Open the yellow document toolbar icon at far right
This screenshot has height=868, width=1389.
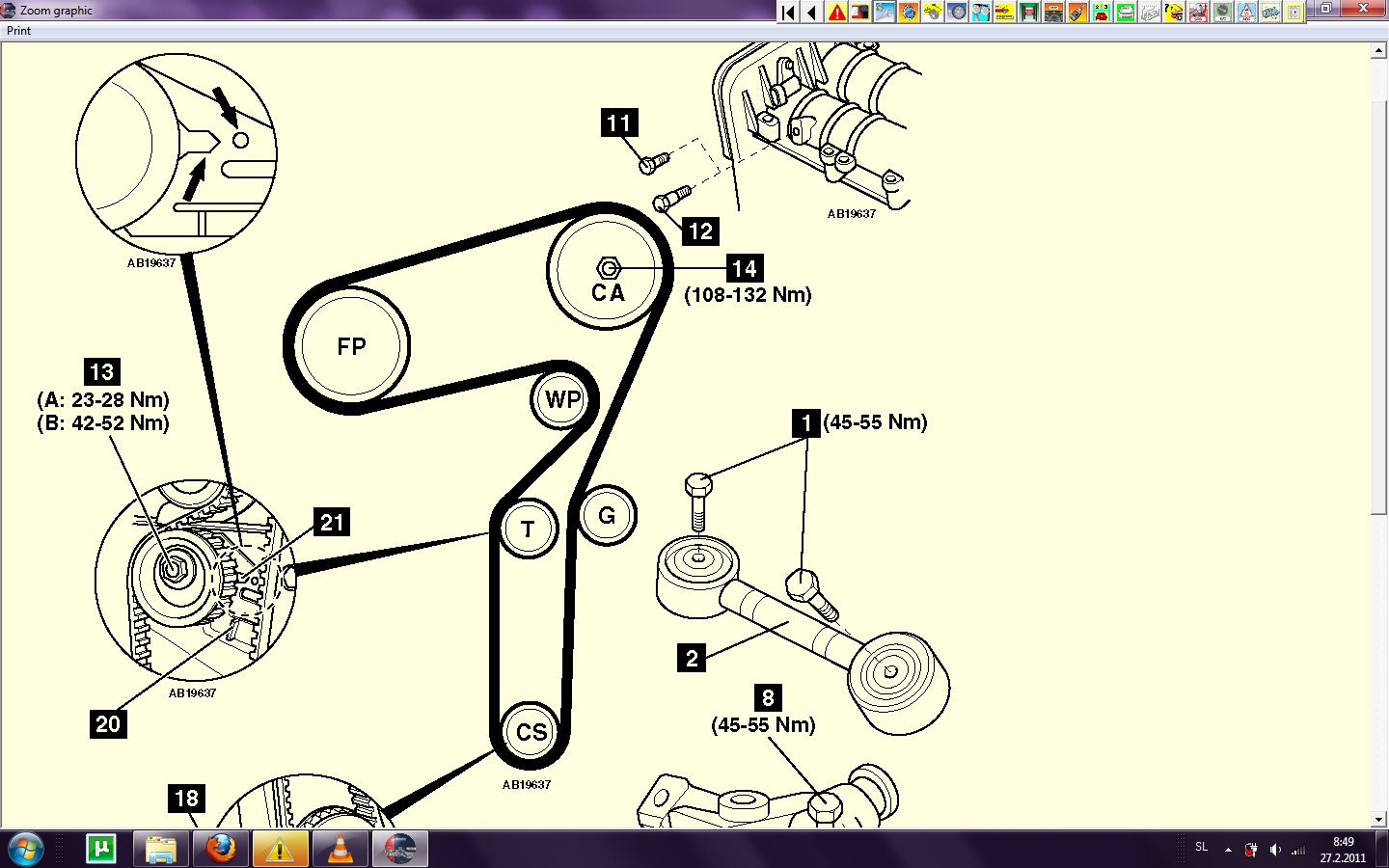[x=1294, y=12]
